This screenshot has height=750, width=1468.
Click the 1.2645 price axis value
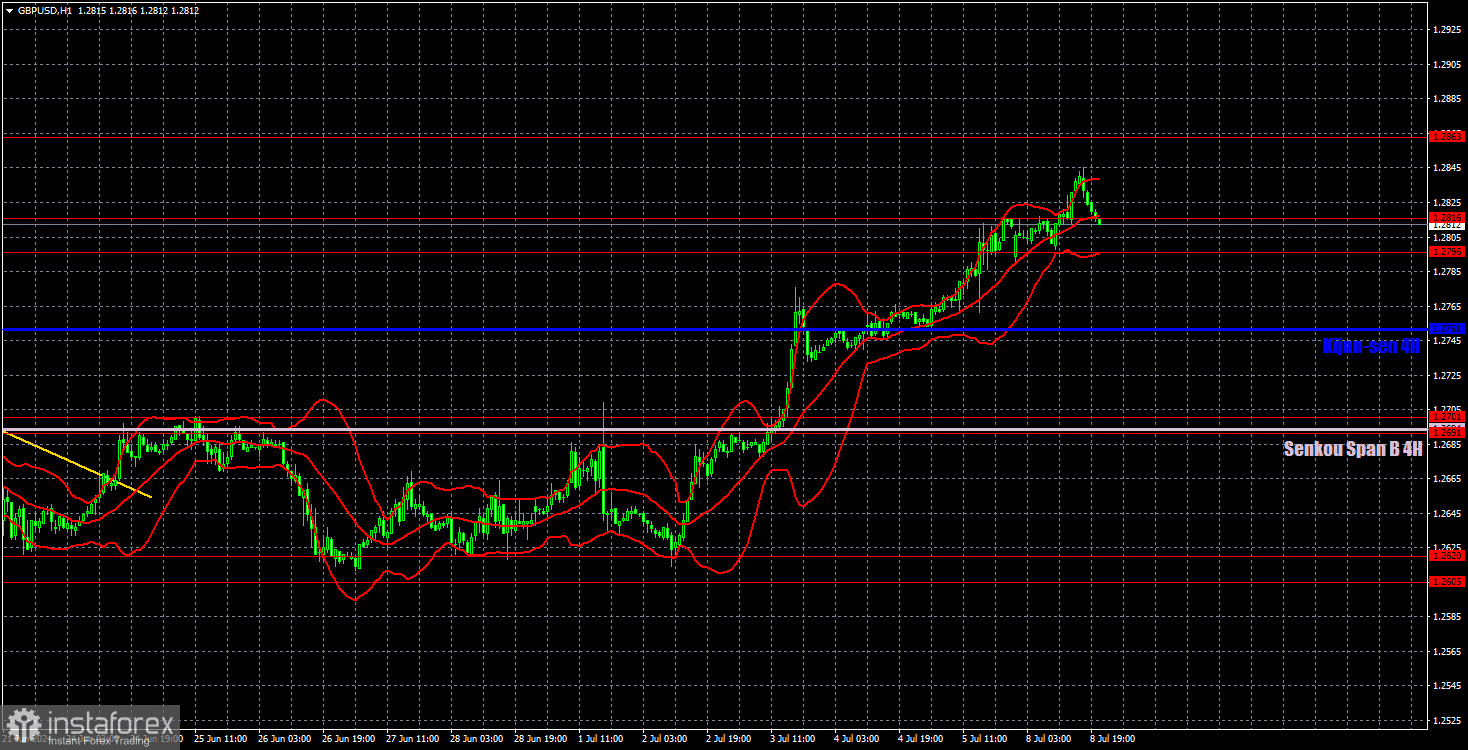click(x=1446, y=514)
